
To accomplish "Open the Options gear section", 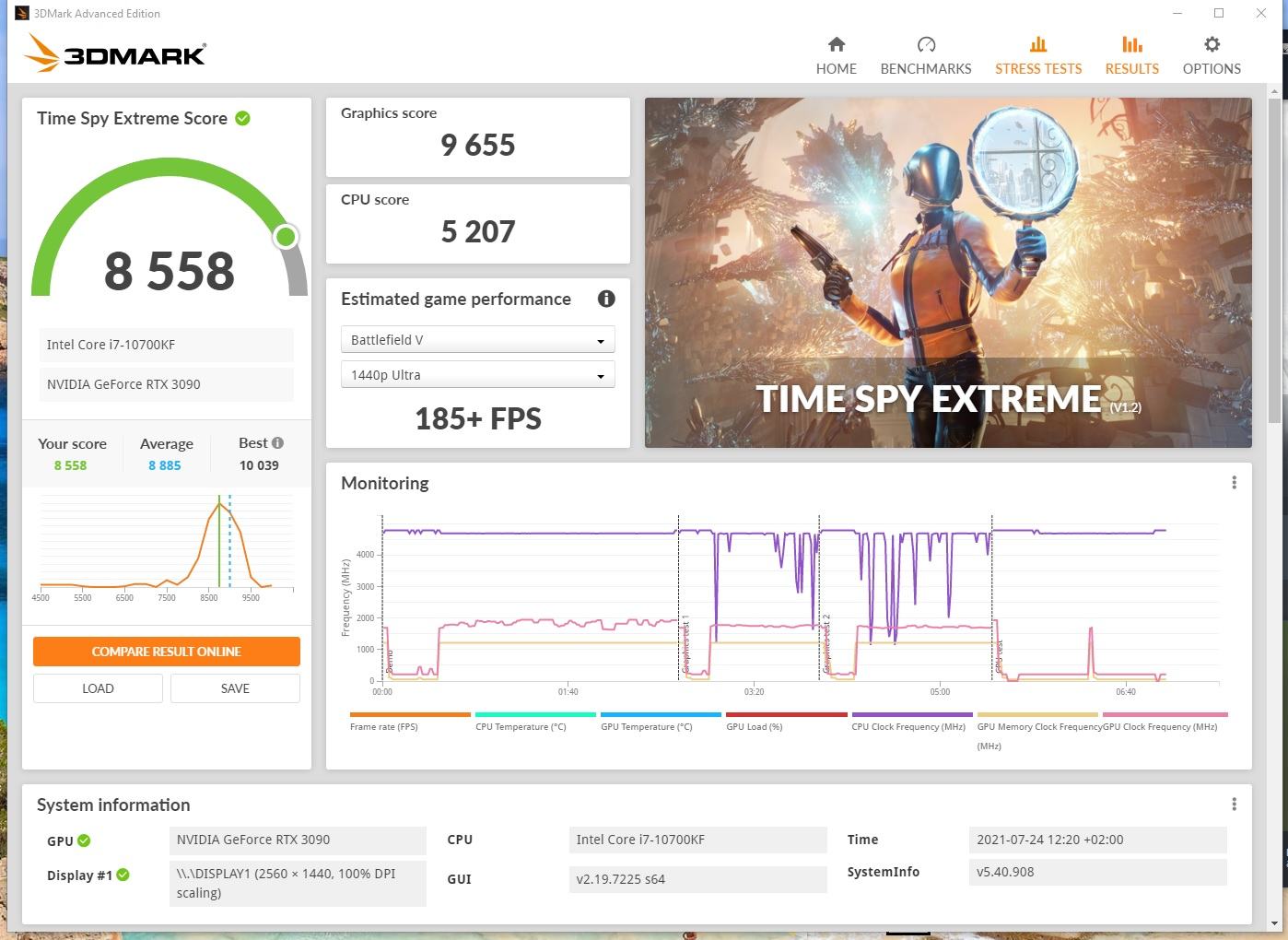I will (1212, 55).
